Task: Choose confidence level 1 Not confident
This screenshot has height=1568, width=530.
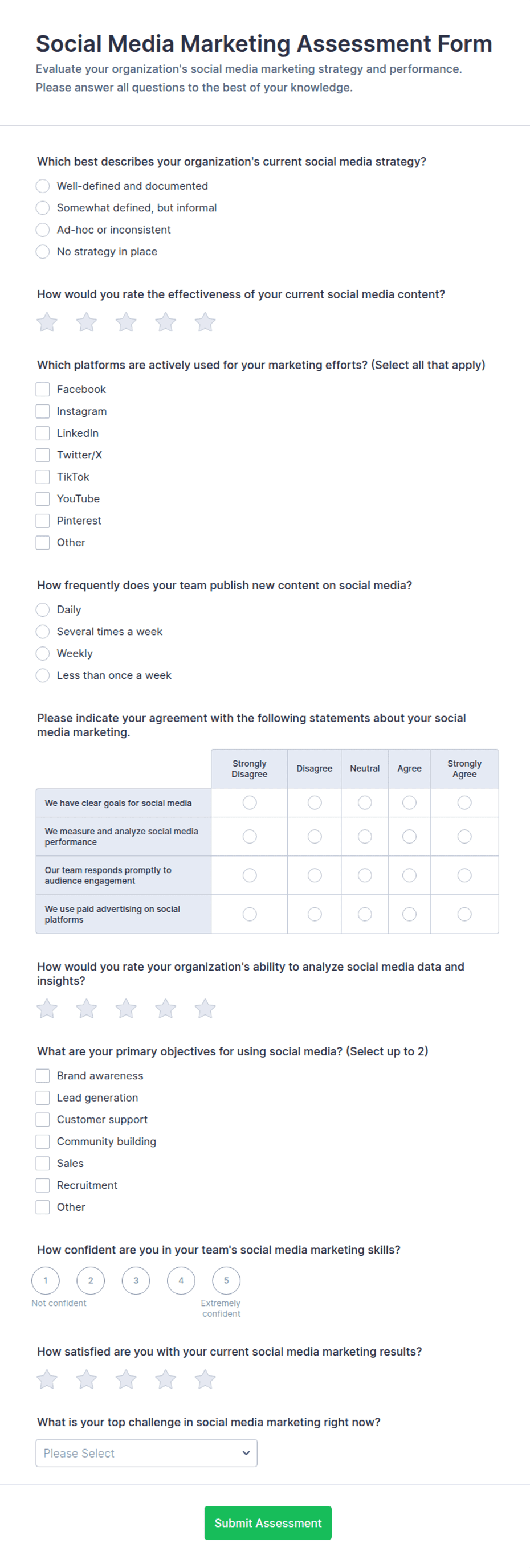Action: 46,1281
